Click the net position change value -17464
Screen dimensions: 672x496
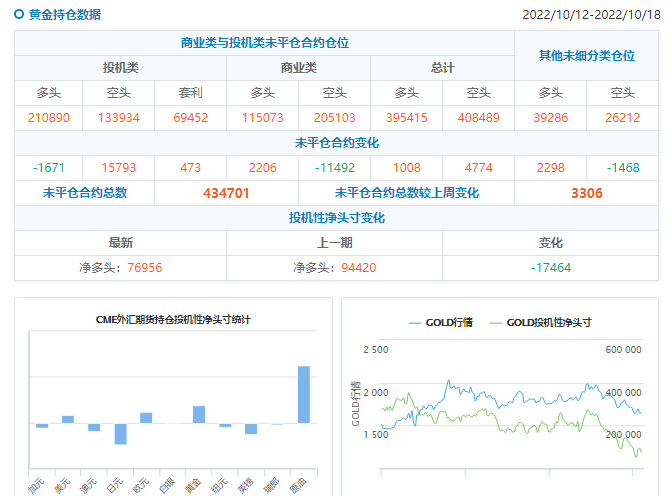(x=551, y=267)
